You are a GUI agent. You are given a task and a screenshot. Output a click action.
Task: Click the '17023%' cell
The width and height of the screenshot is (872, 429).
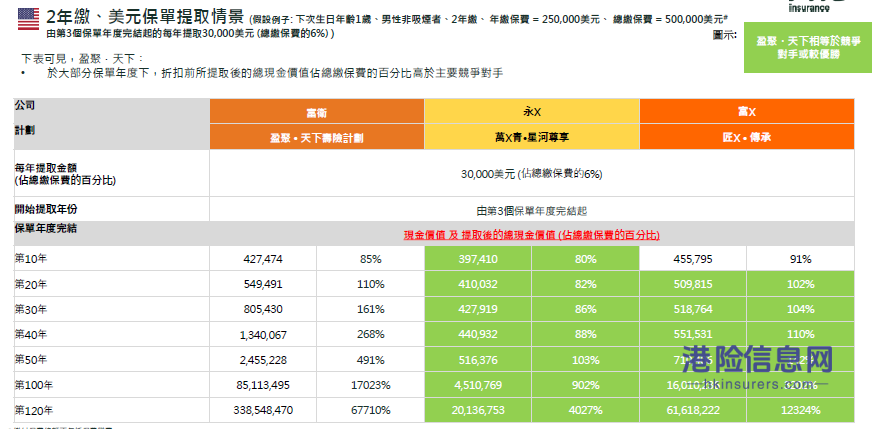[x=370, y=384]
